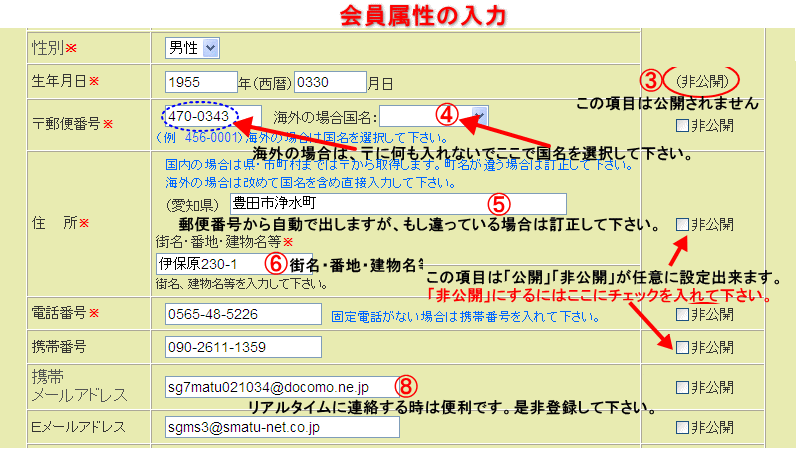Image resolution: width=796 pixels, height=449 pixels.
Task: Focus the mobile number field 090-2611-1359
Action: 245,348
